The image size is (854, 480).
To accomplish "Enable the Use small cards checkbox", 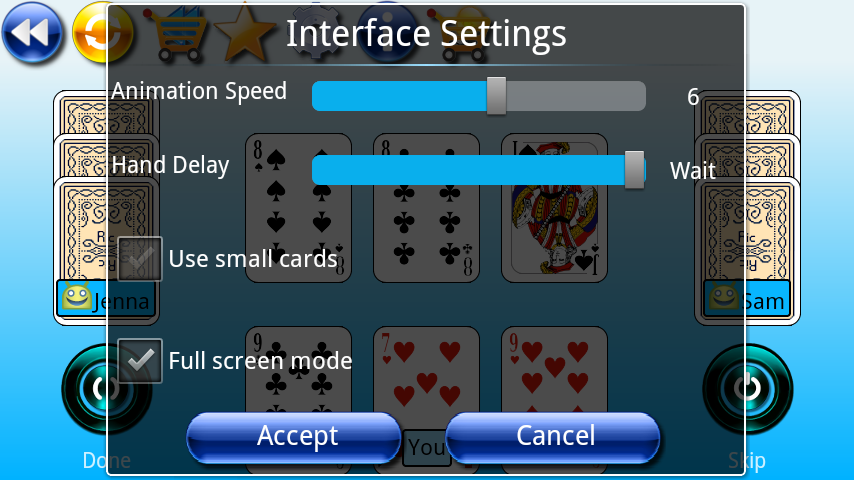I will click(140, 259).
